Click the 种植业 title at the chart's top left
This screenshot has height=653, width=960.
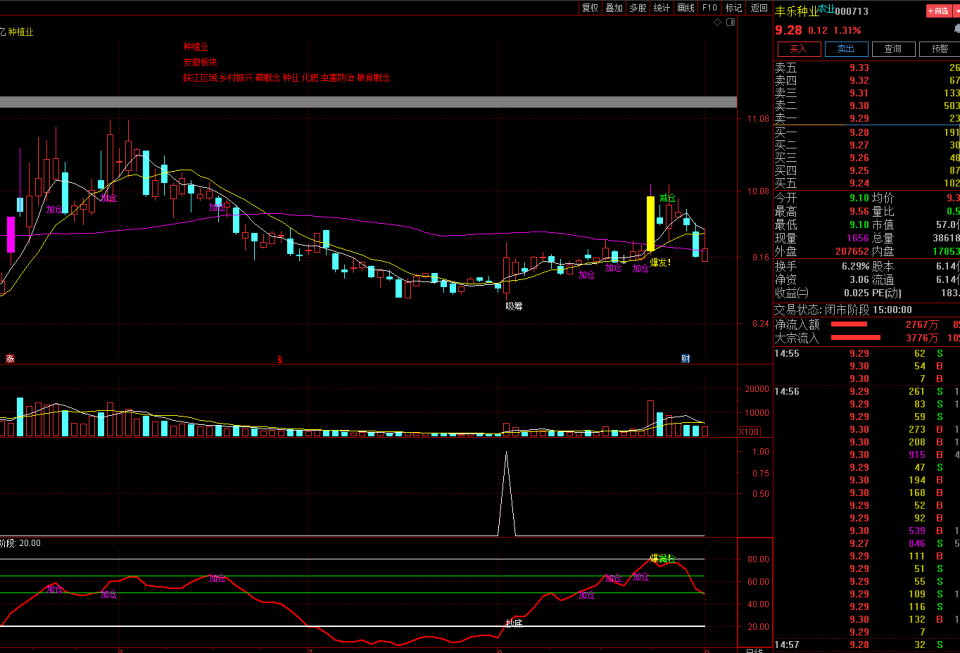pyautogui.click(x=21, y=32)
